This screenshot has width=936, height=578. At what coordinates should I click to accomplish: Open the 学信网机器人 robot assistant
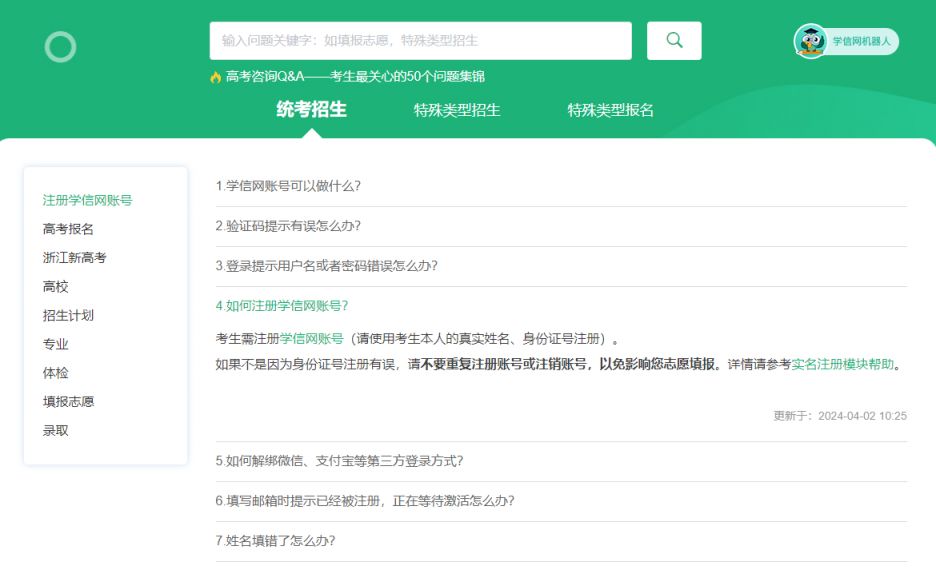click(846, 41)
